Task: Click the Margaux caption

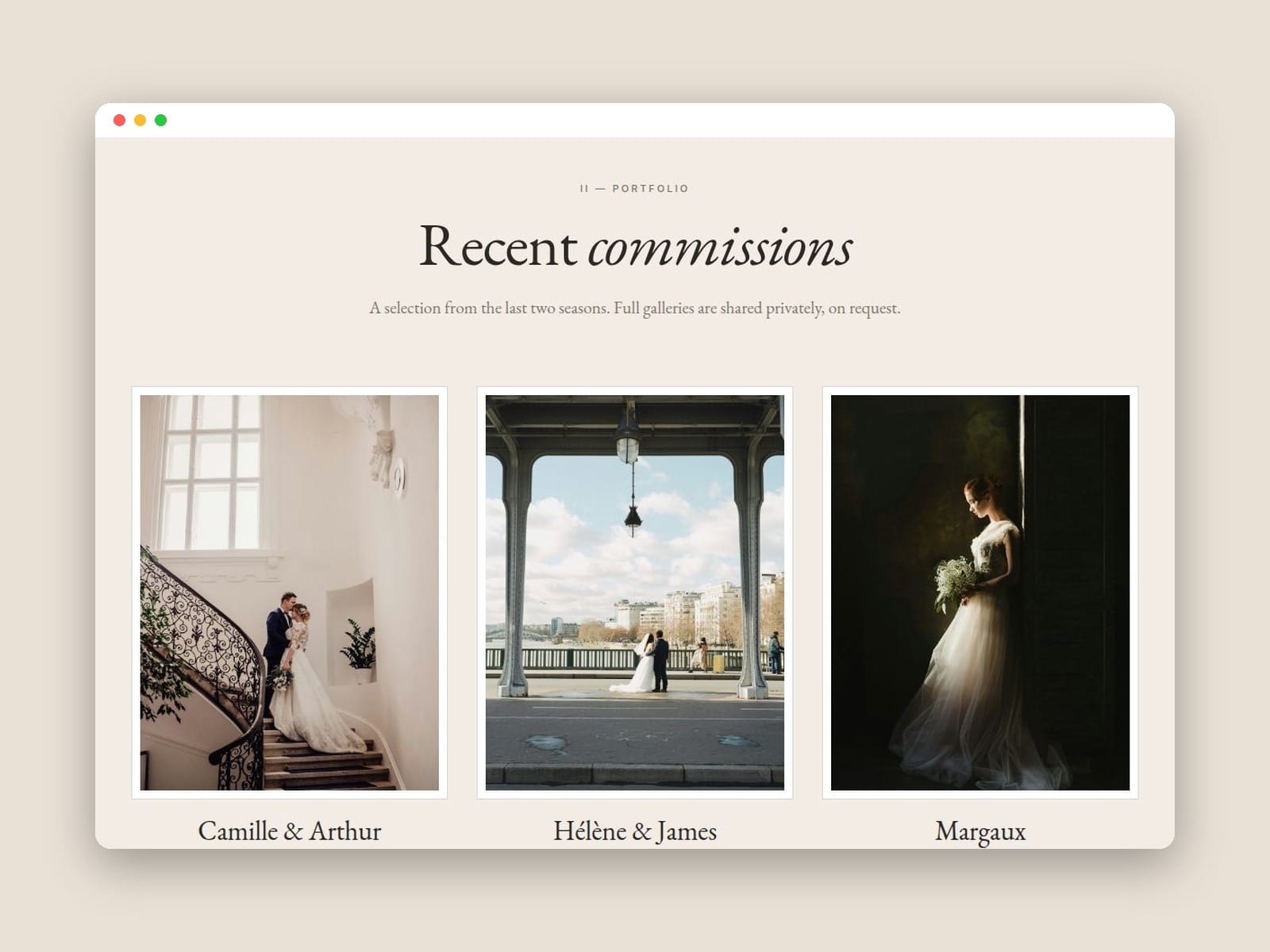Action: (x=980, y=831)
